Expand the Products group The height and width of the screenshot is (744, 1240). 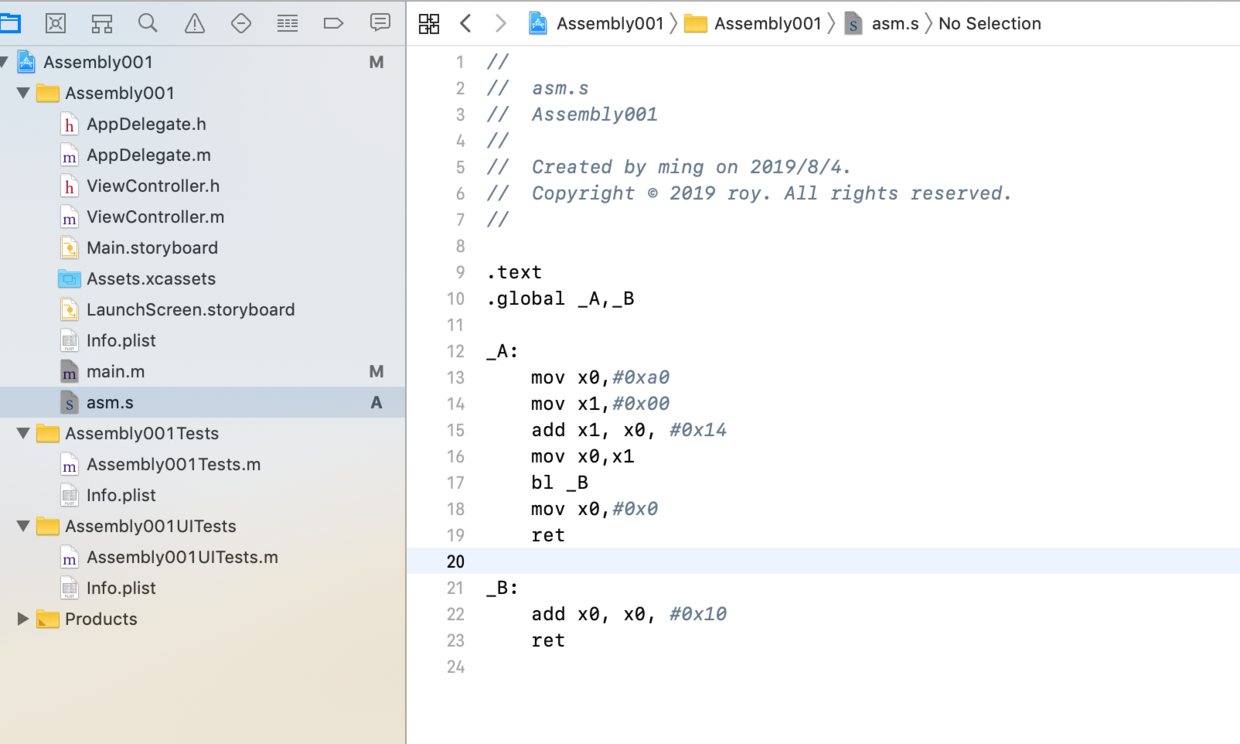[x=22, y=619]
